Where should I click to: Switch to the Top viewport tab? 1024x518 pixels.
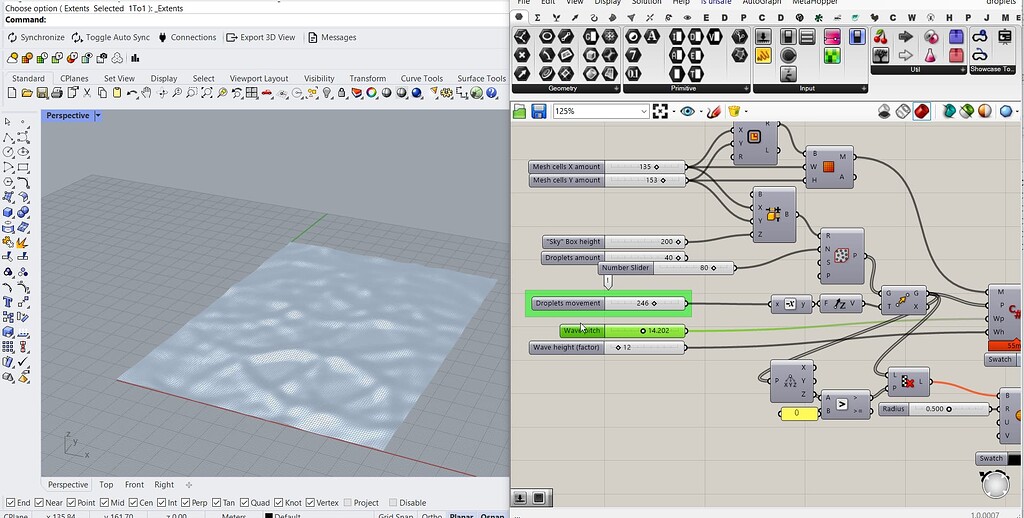click(106, 485)
